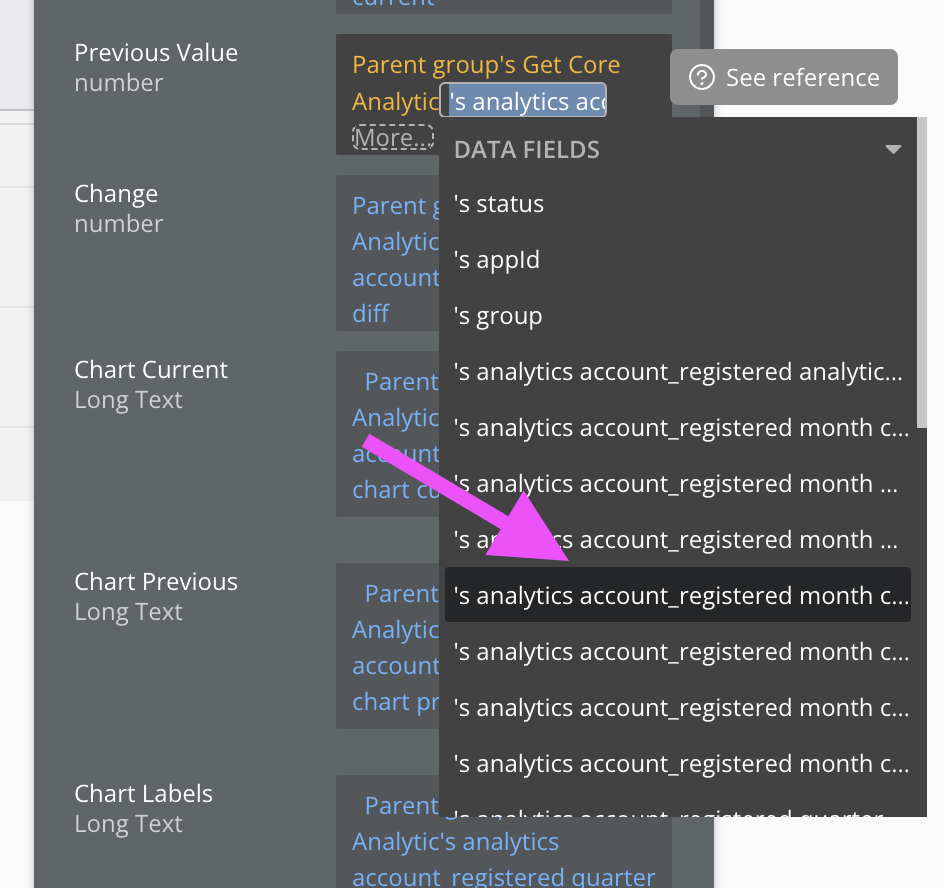Click Parent group's Get Core Analytic expression

click(486, 65)
